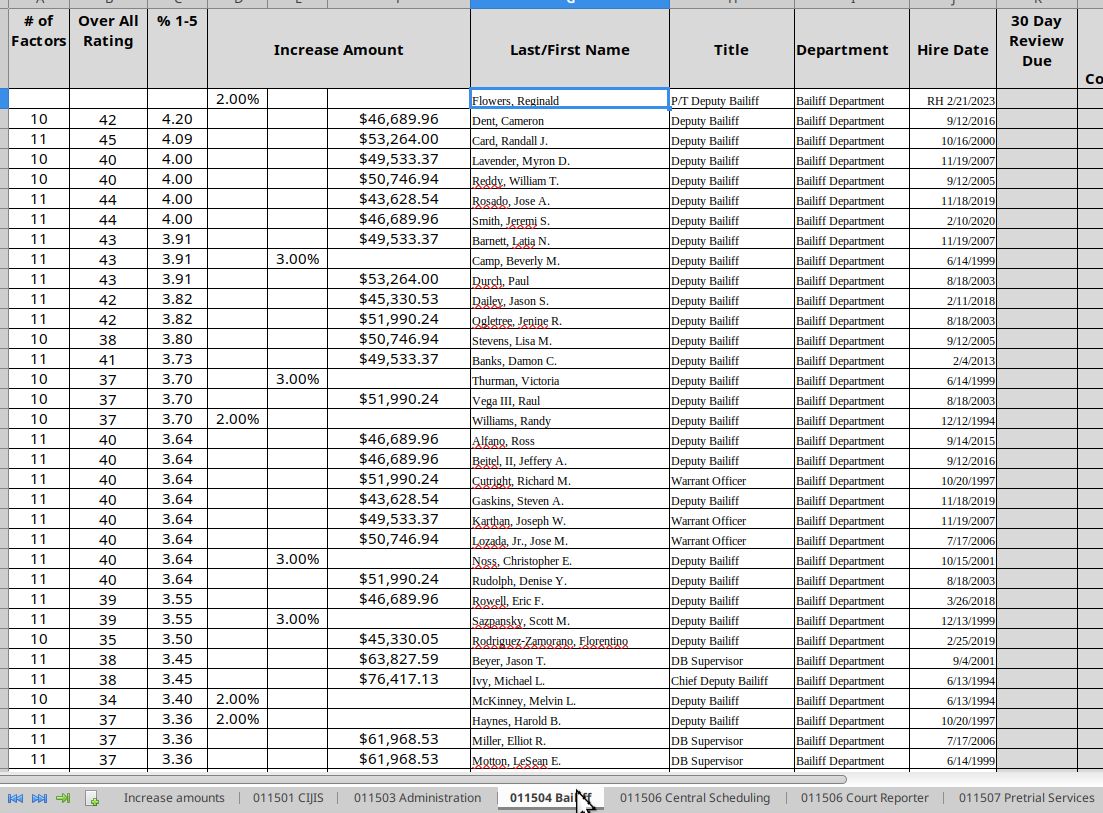Open the 011501 CIJIS sheet tab
Viewport: 1103px width, 813px height.
(288, 798)
